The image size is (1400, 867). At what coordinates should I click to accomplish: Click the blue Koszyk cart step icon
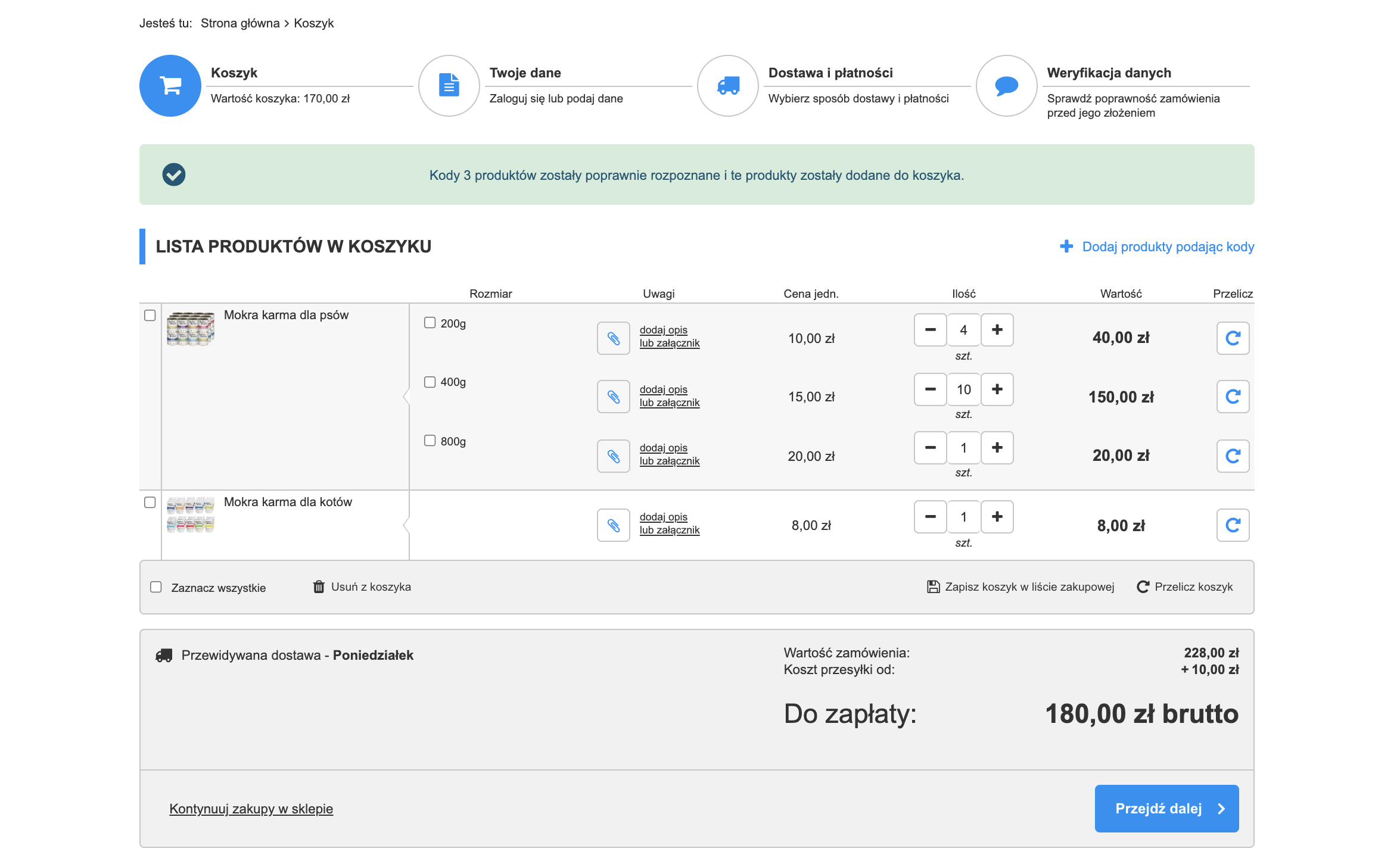(x=170, y=86)
